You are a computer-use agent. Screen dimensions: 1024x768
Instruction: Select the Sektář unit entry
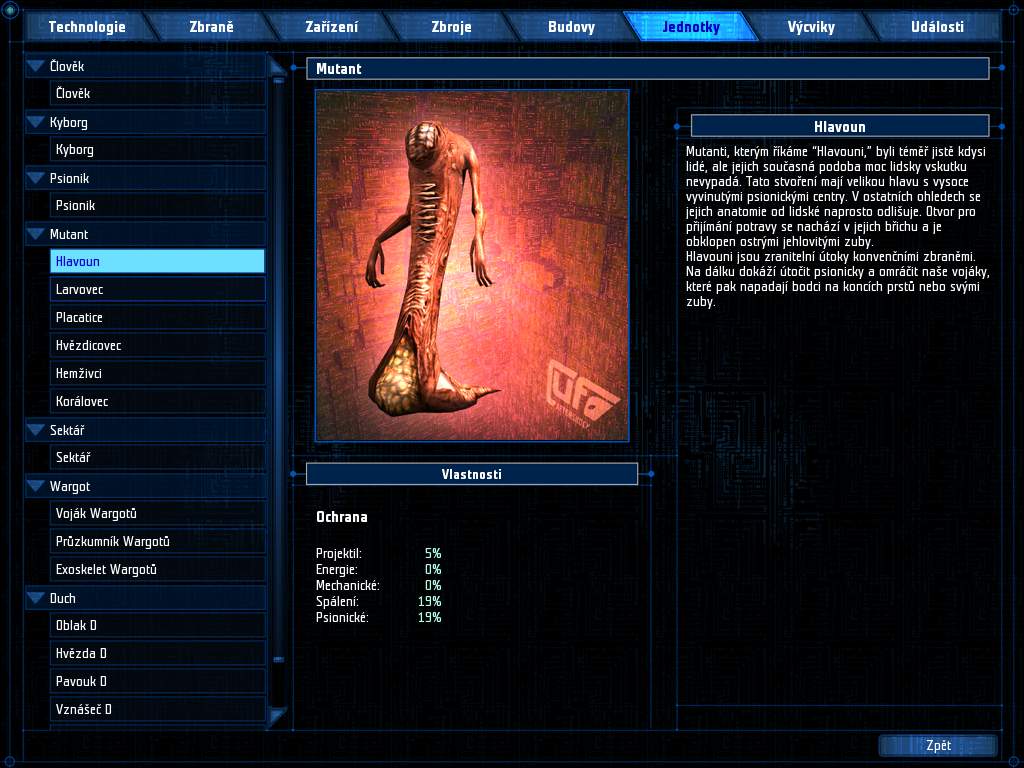157,457
